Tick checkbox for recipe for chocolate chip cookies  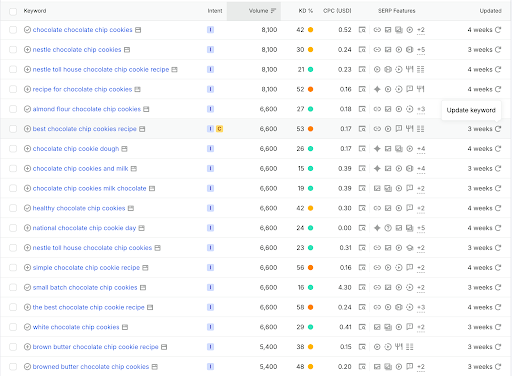(13, 89)
